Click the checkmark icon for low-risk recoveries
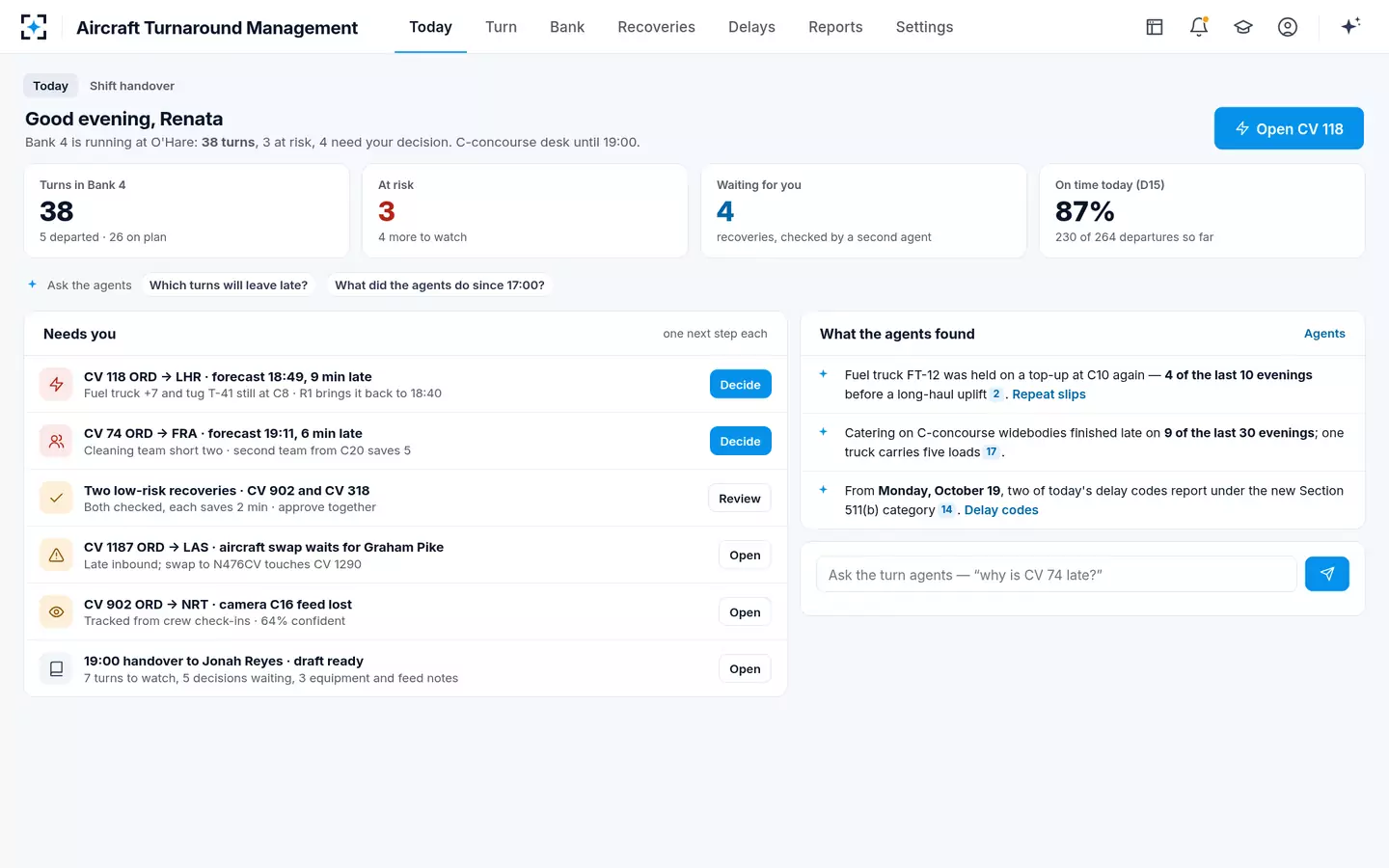Viewport: 1389px width, 868px height. tap(57, 499)
